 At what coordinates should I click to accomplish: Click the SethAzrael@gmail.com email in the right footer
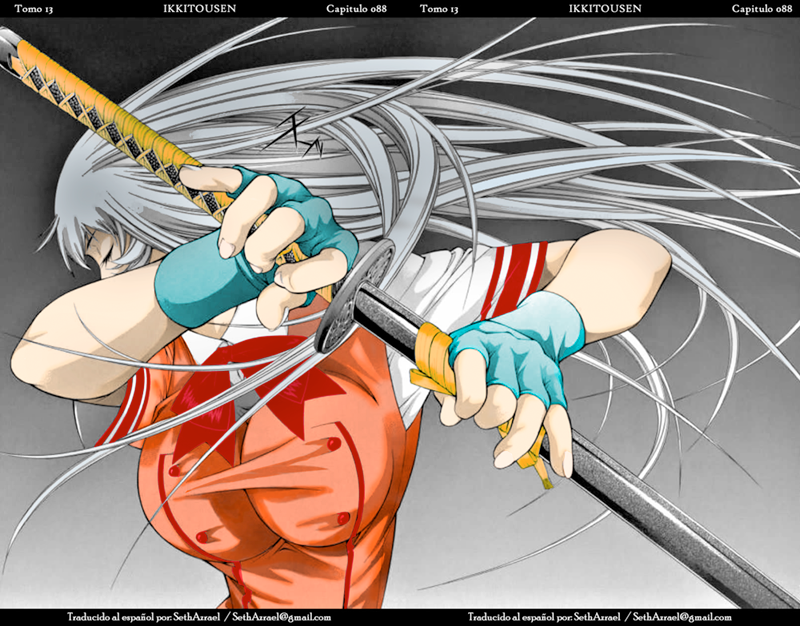coord(682,617)
